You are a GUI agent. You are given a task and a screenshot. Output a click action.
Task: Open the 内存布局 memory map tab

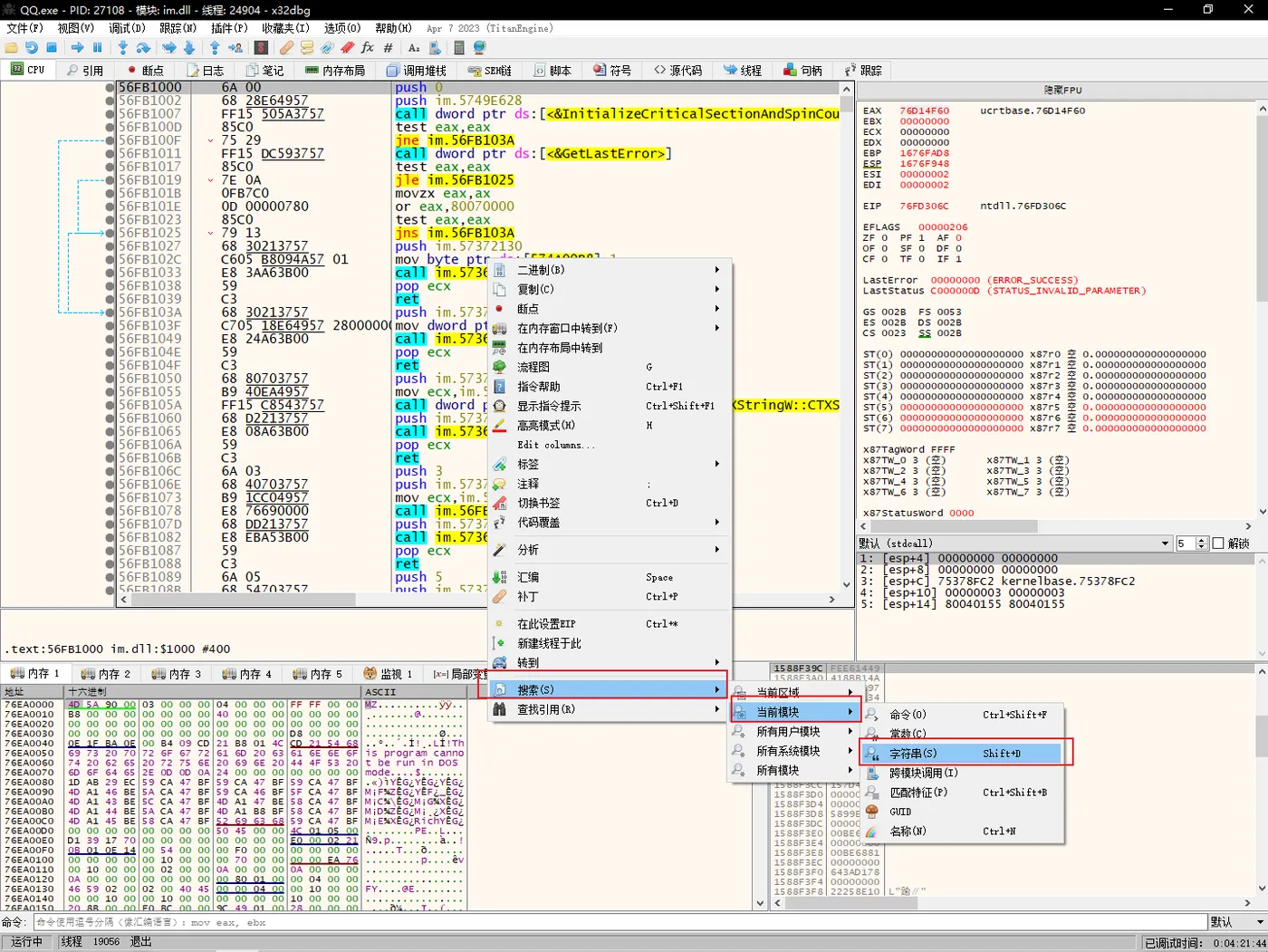tap(335, 71)
